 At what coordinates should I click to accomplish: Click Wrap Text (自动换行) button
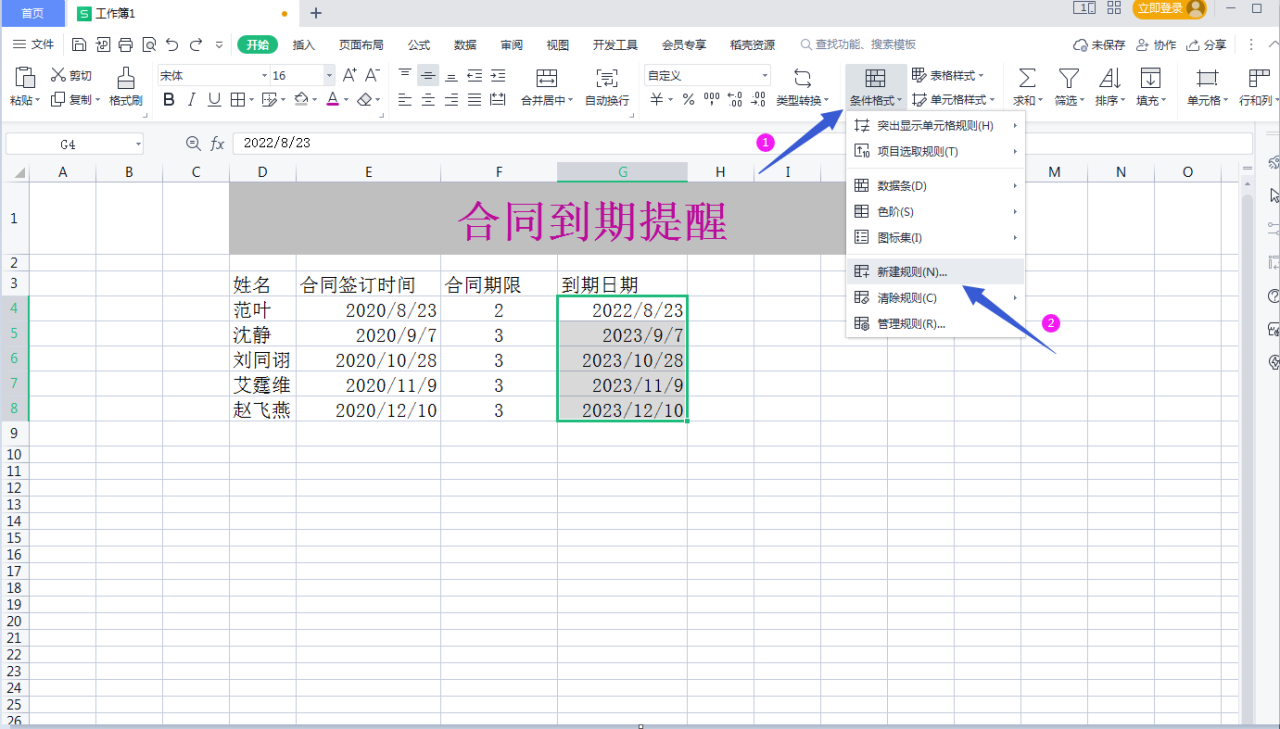[x=607, y=87]
